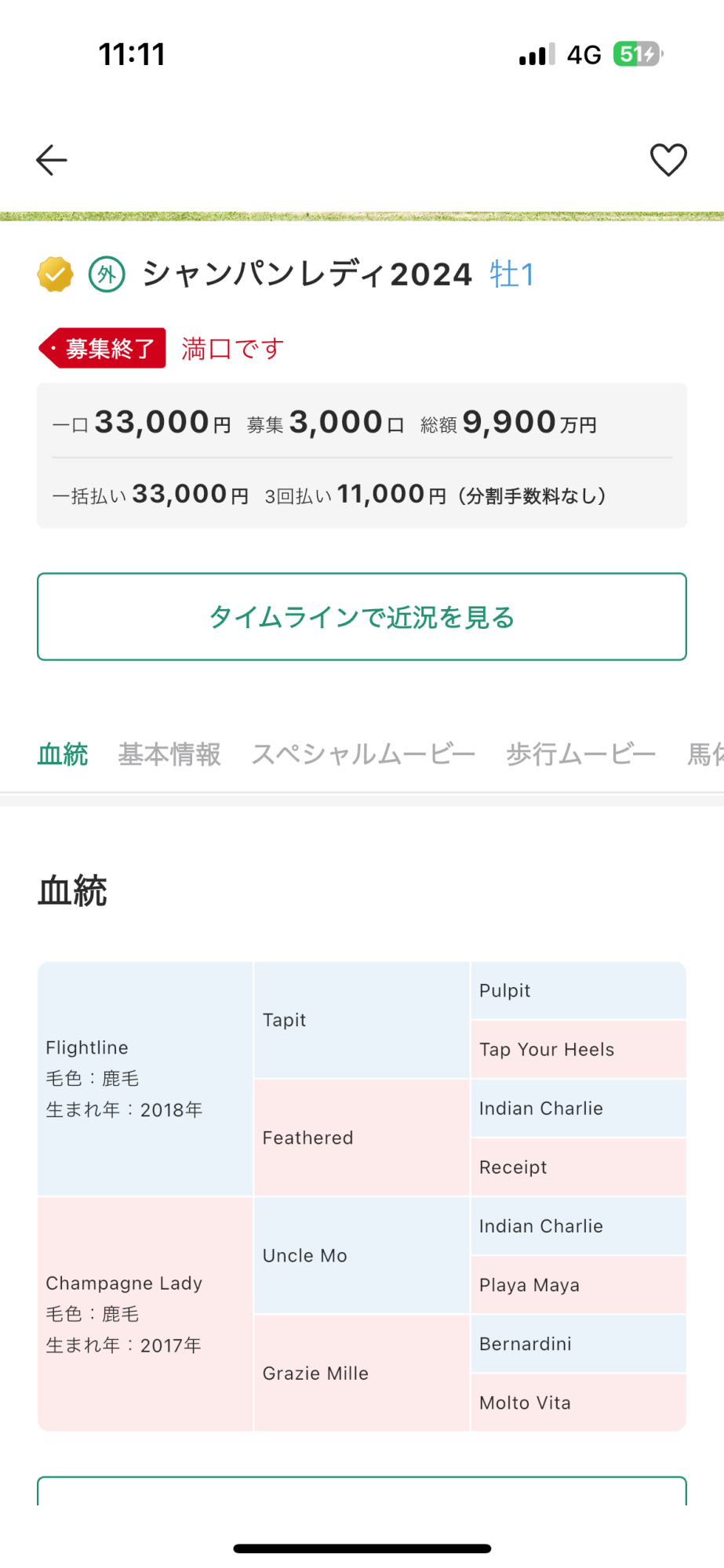Viewport: 724px width, 1568px height.
Task: Tap the Feathered pedigree cell
Action: pyautogui.click(x=362, y=1138)
